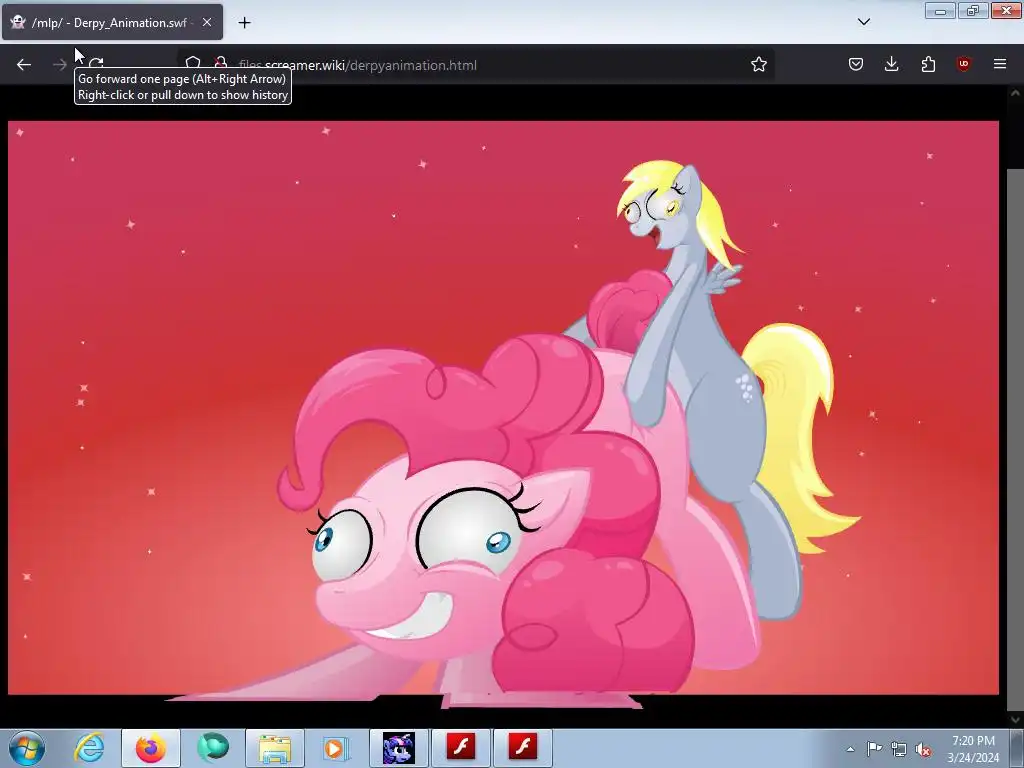The height and width of the screenshot is (768, 1024).
Task: Open the first Flash Player taskbar icon
Action: tap(461, 748)
